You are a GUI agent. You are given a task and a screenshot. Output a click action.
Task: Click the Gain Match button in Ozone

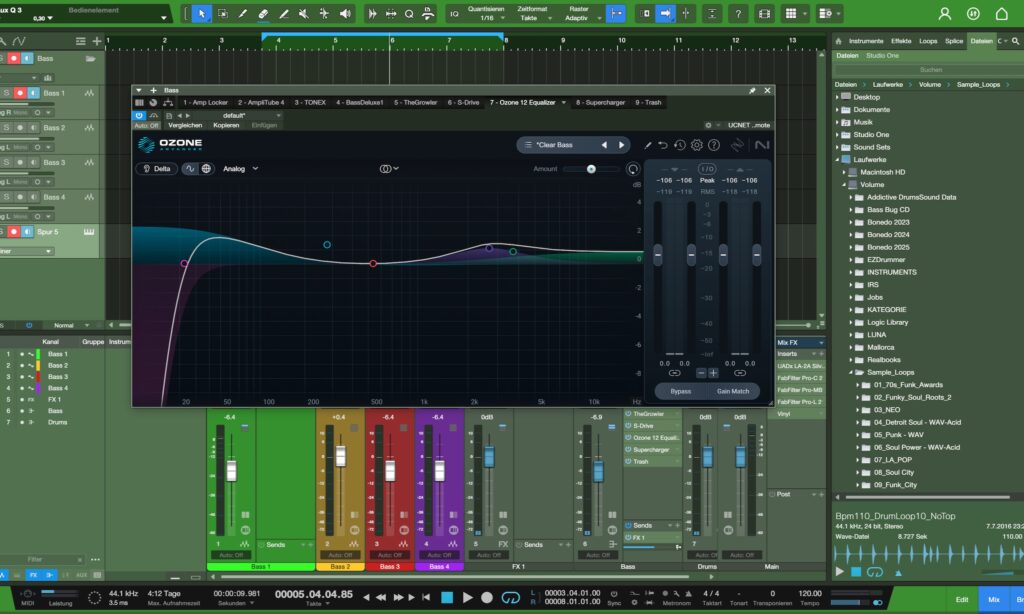pos(731,391)
